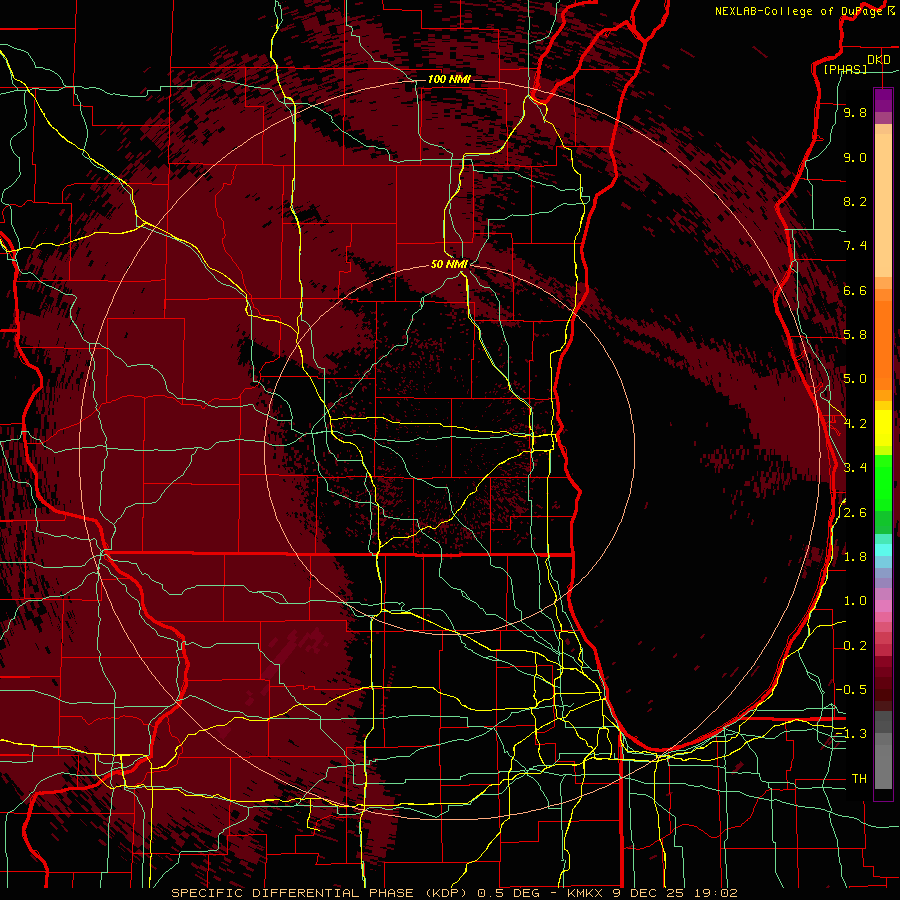Click the 6.6 value on color scale
900x900 pixels.
point(855,290)
